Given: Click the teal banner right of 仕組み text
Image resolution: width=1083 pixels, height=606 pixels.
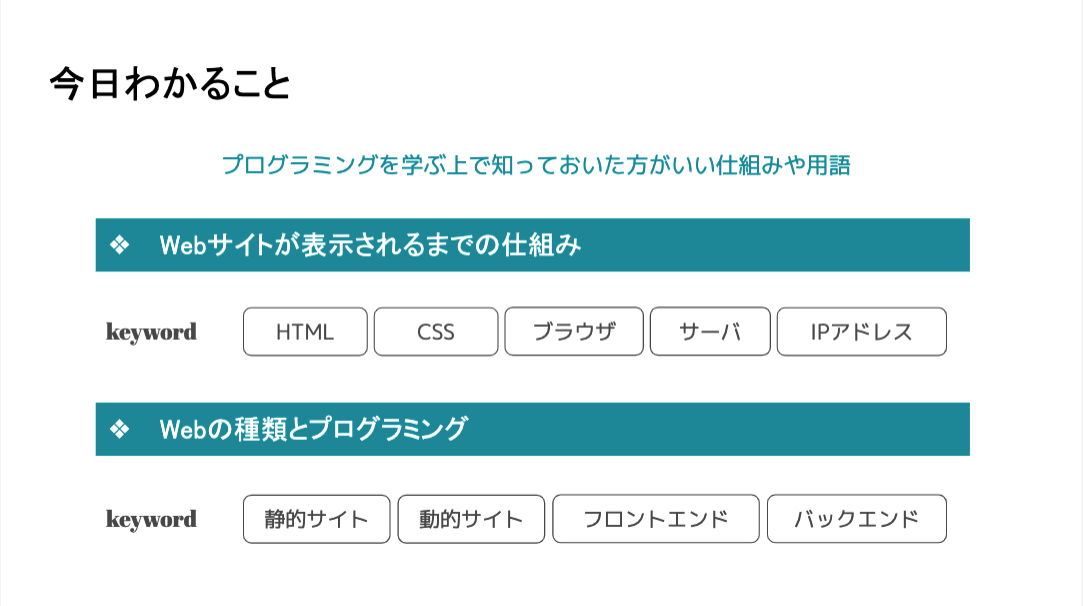Looking at the screenshot, I should click(775, 245).
